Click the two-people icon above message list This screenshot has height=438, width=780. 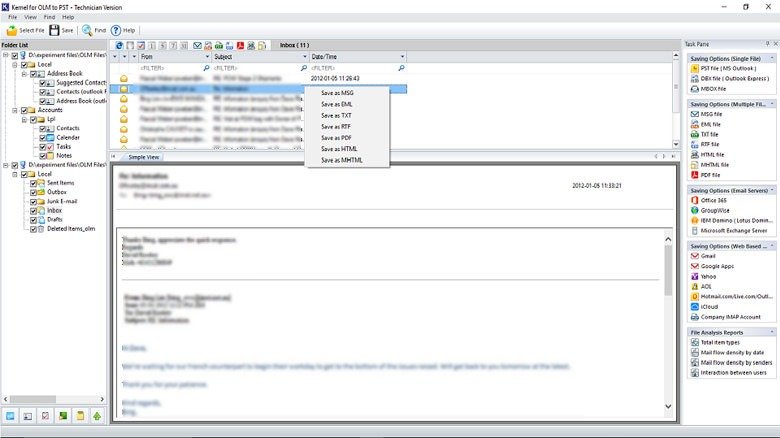click(x=251, y=45)
